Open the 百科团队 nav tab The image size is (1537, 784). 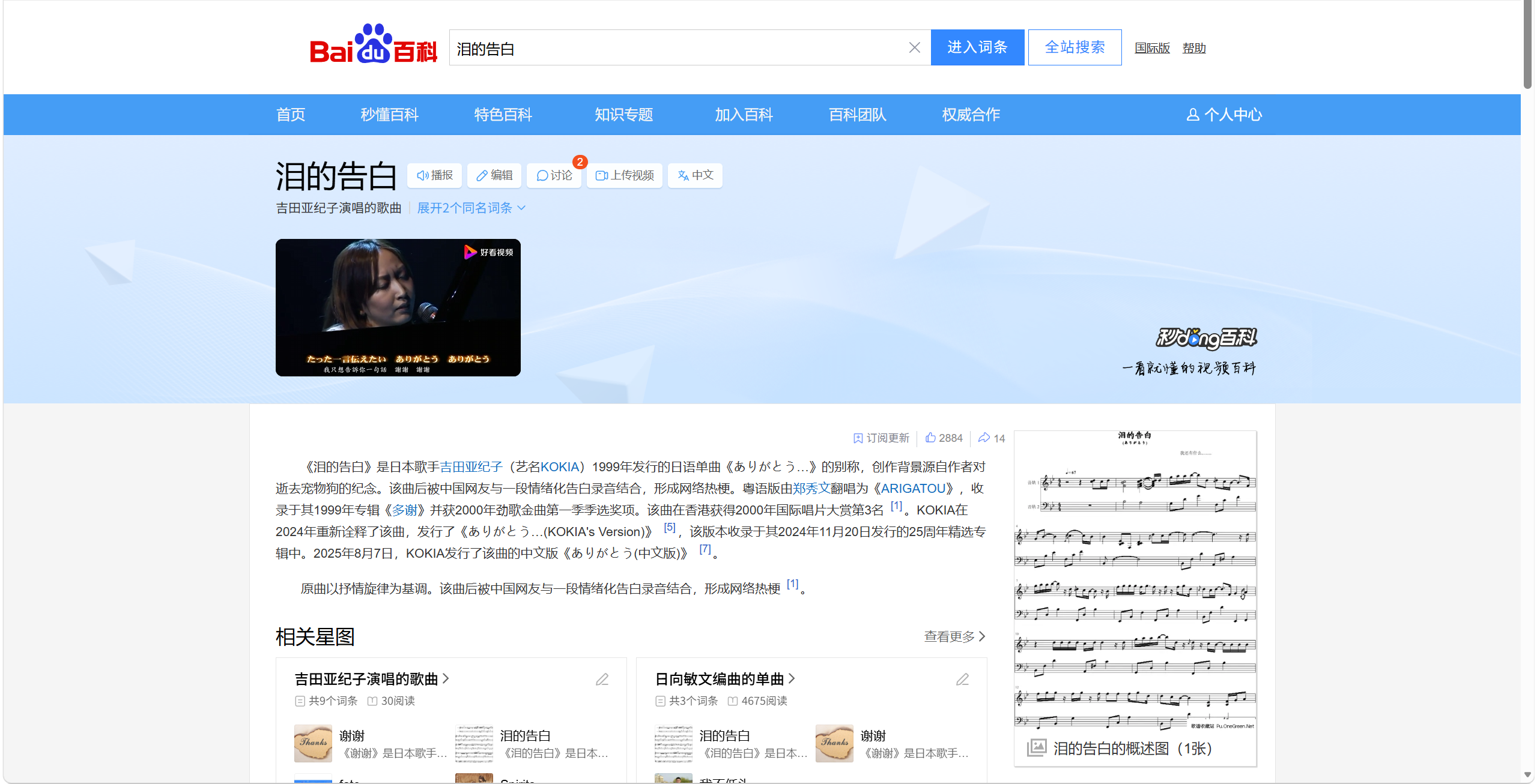[x=858, y=115]
